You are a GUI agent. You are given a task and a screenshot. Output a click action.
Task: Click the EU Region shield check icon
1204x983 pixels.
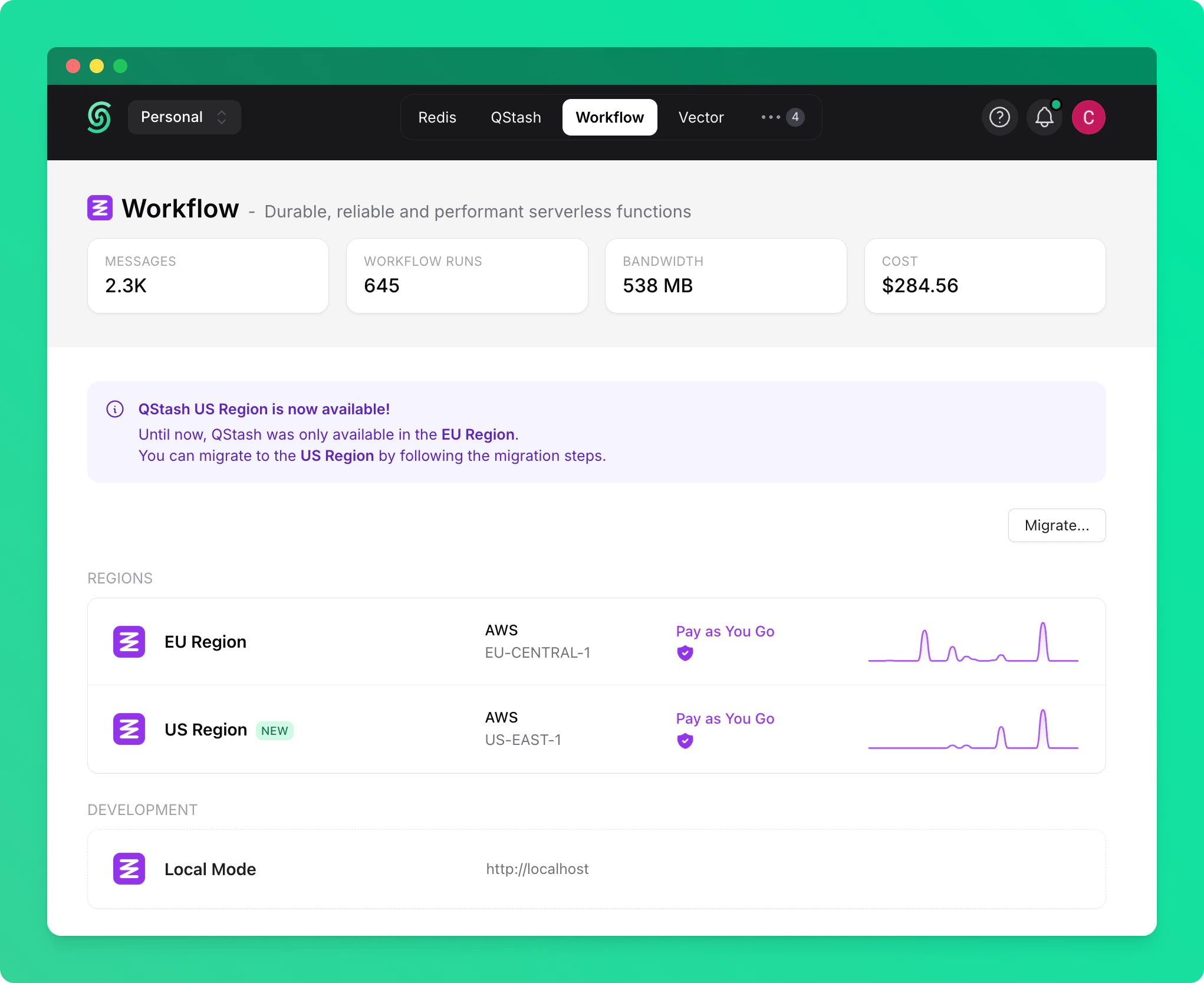pyautogui.click(x=685, y=653)
